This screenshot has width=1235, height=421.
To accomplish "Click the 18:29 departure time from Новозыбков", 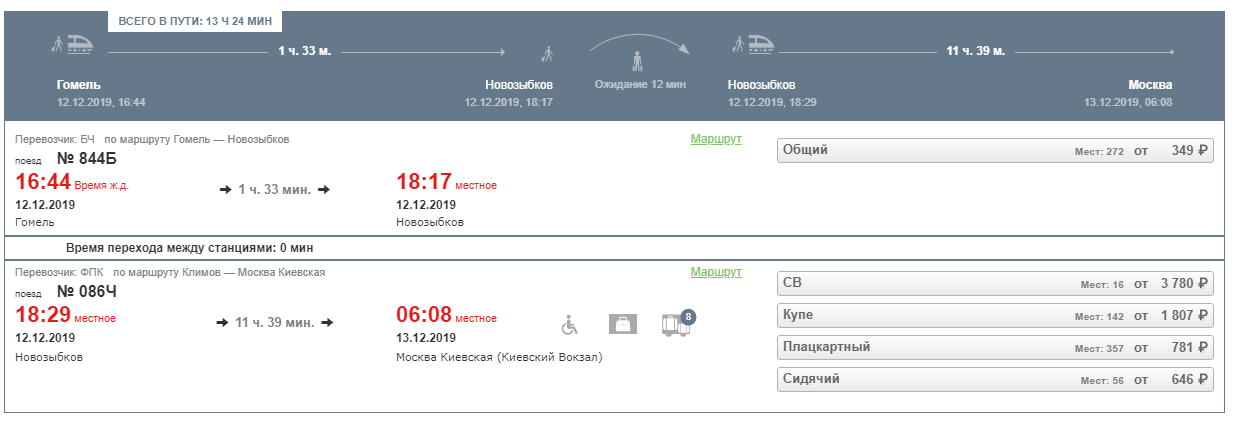I will tap(41, 315).
